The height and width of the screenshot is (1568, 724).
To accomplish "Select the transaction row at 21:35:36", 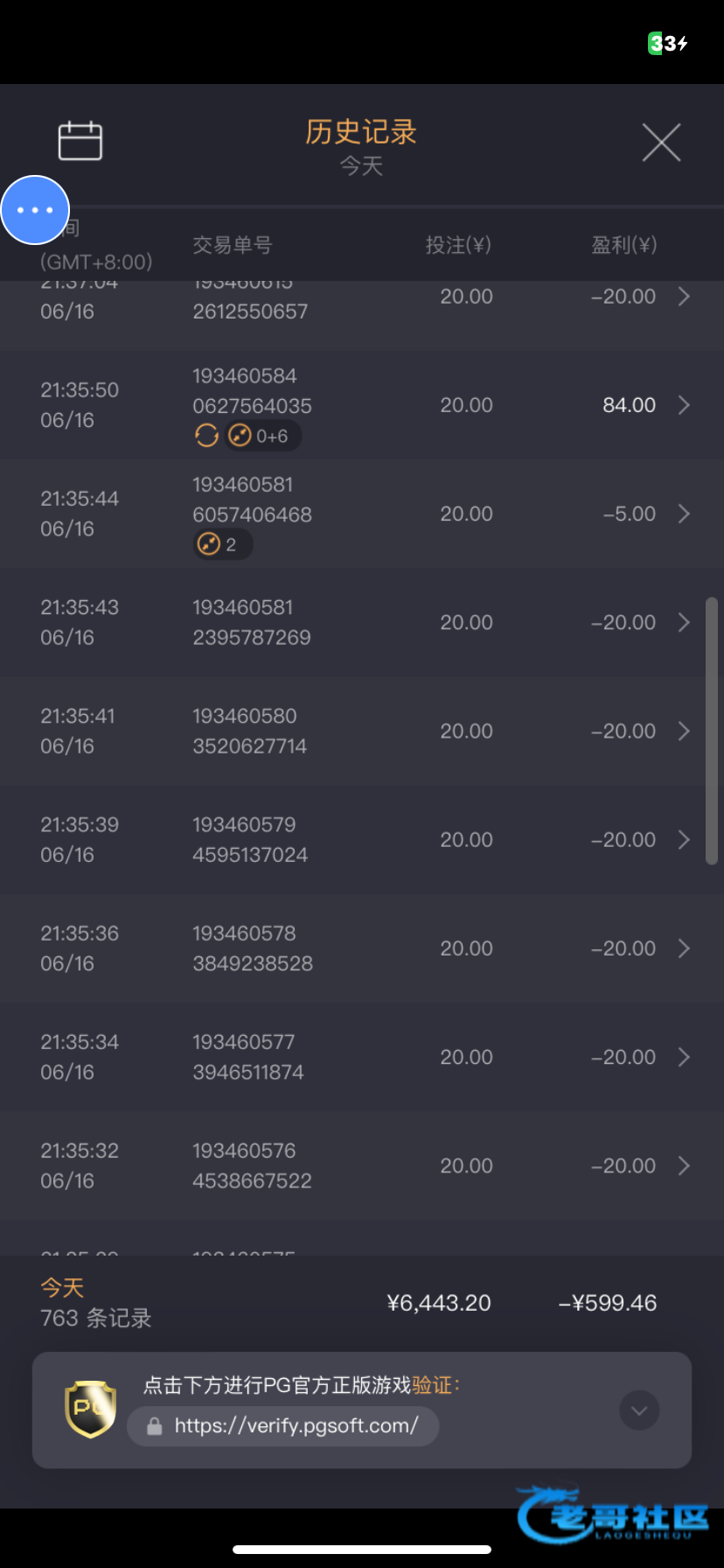I will (x=350, y=948).
